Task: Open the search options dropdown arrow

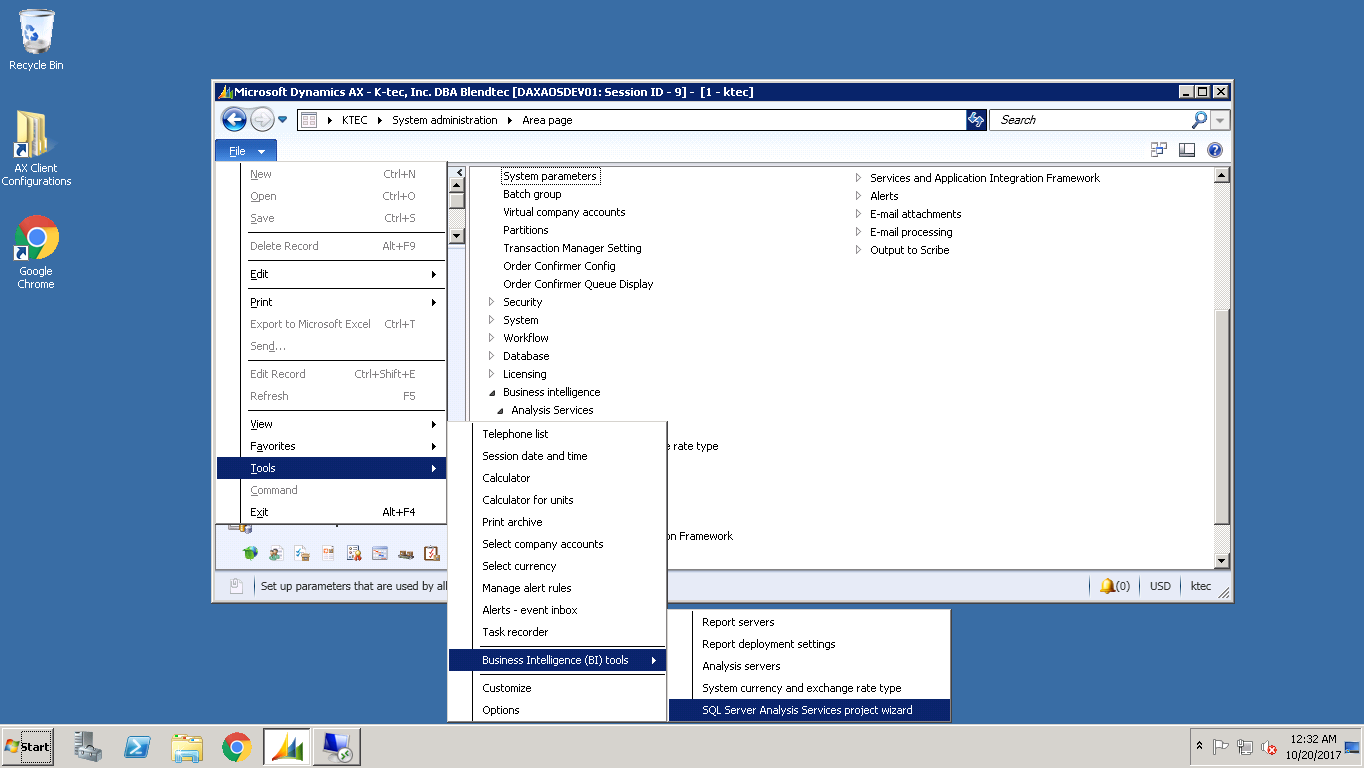Action: click(x=1220, y=120)
